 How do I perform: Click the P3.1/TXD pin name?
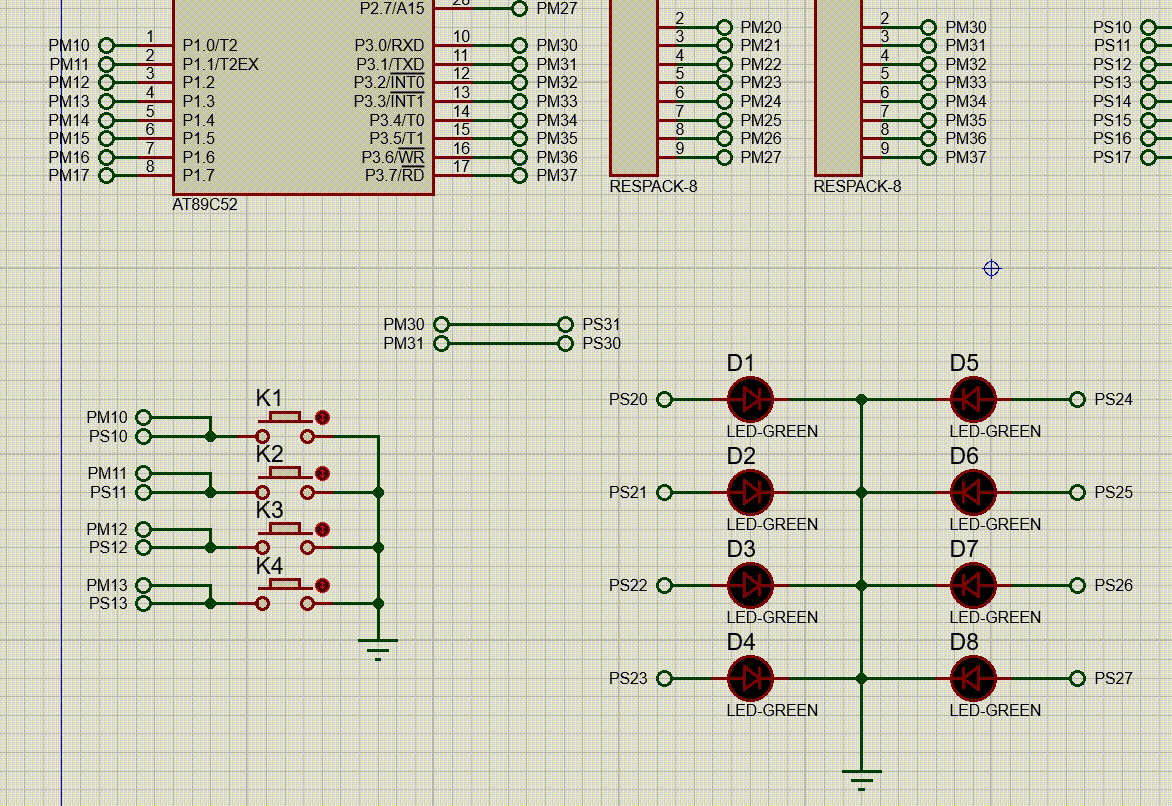390,64
